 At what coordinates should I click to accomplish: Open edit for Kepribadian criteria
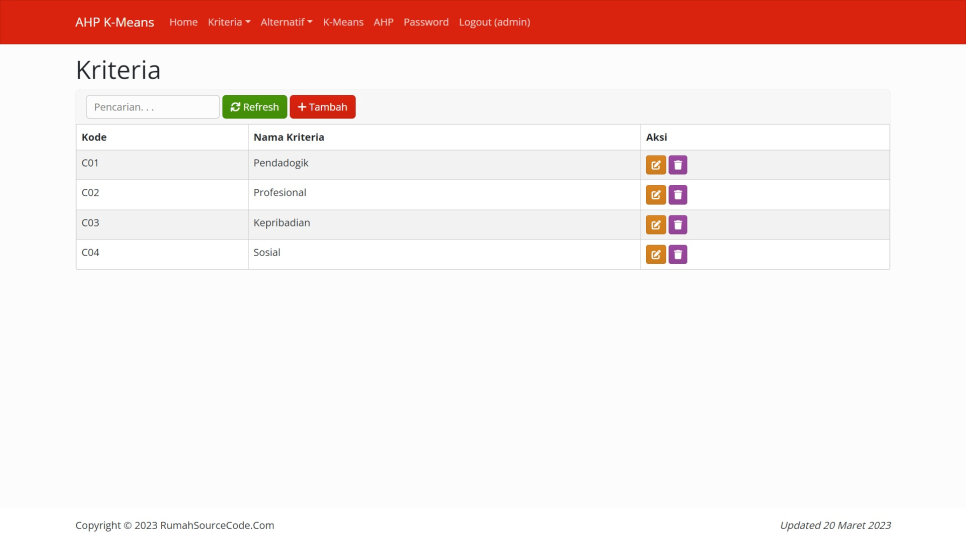pyautogui.click(x=655, y=225)
